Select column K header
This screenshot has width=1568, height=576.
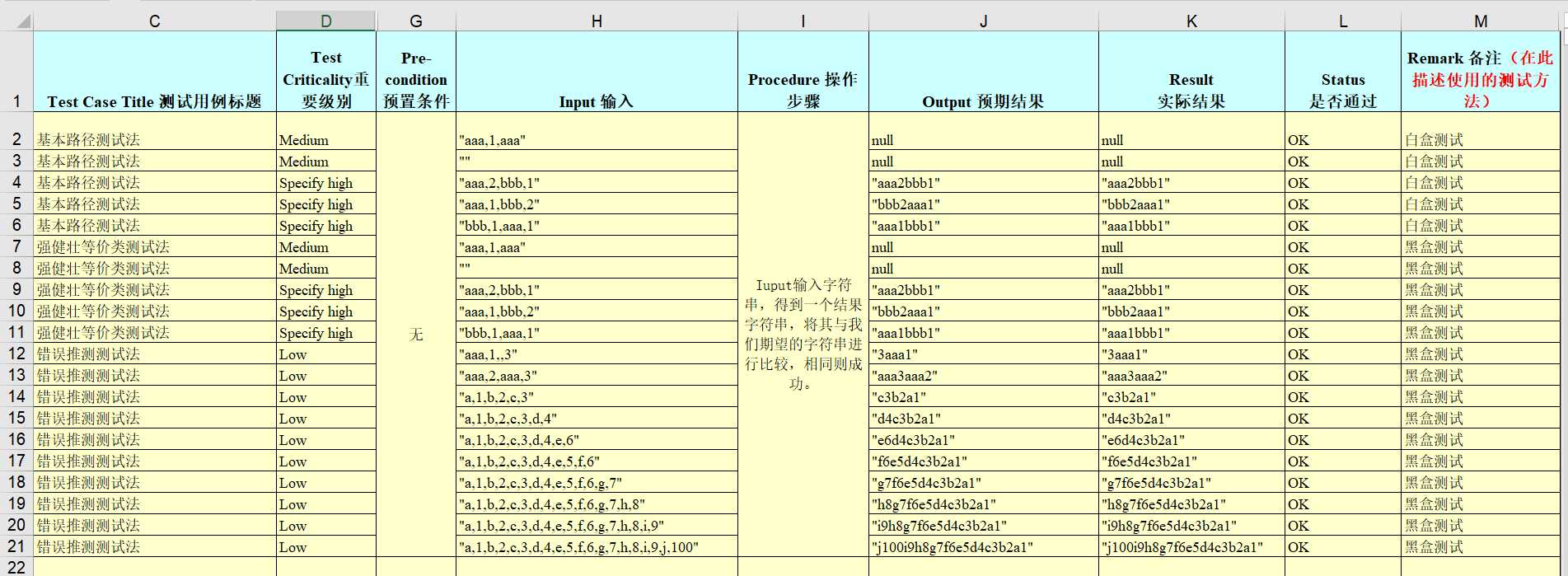(1191, 21)
